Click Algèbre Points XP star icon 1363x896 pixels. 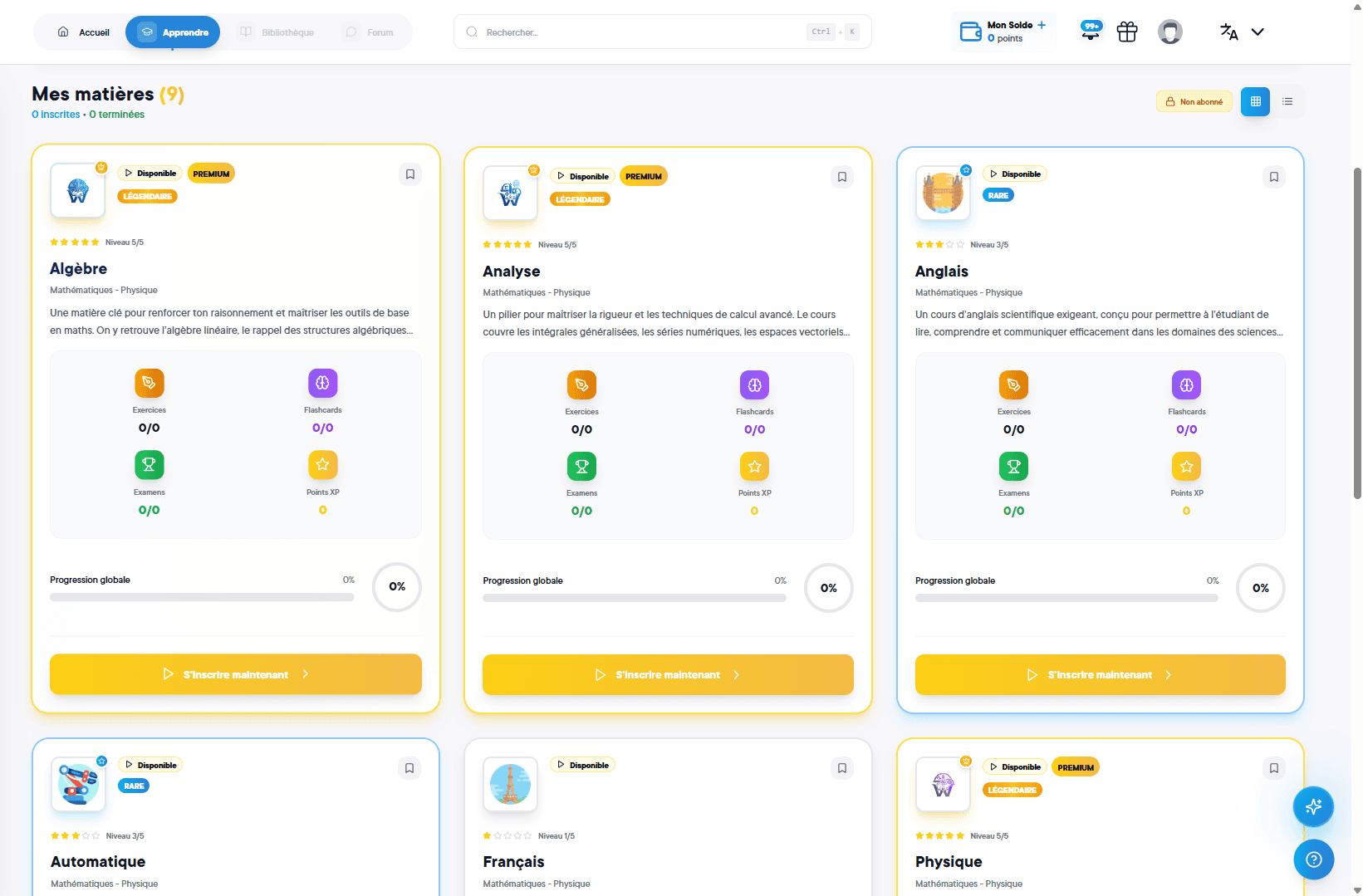[x=322, y=465]
